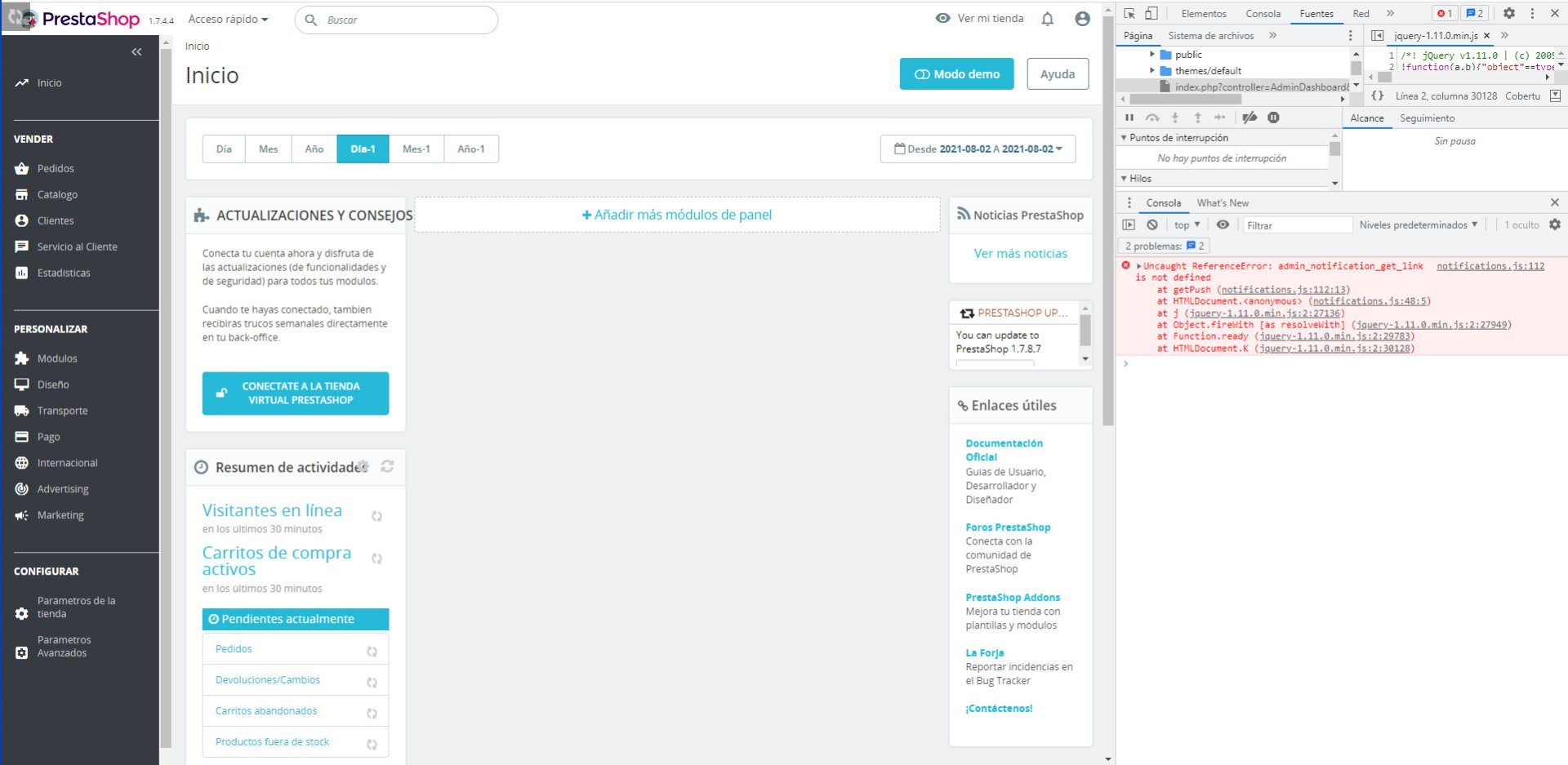The image size is (1568, 765).
Task: Open the top context dropdown
Action: 1187,225
